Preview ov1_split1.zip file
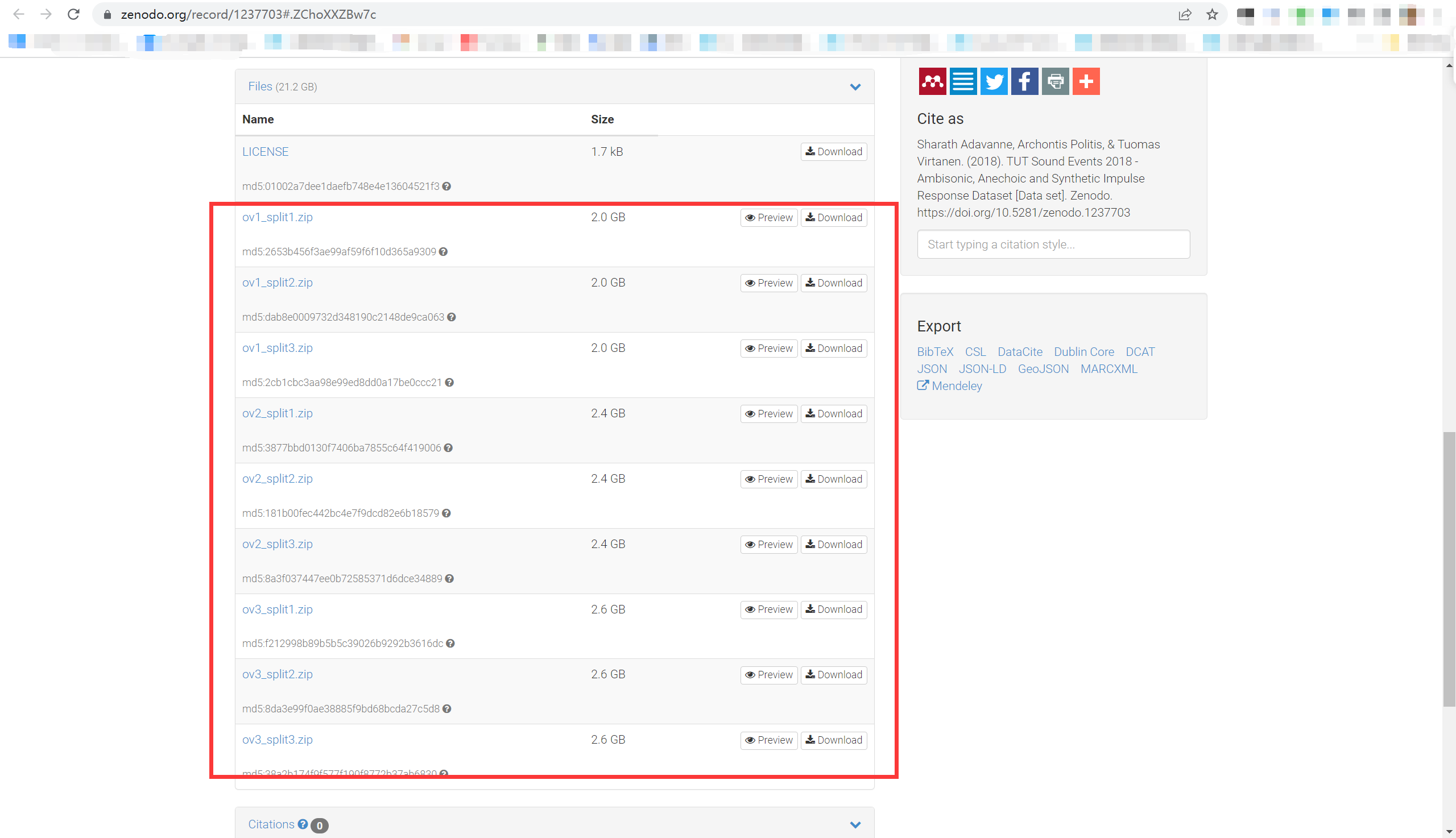This screenshot has height=838, width=1456. point(768,218)
